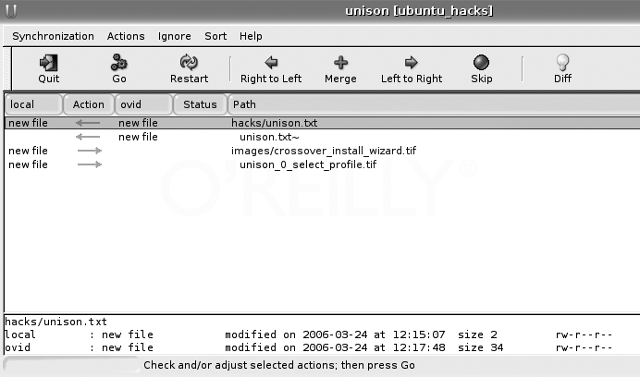Open the Help menu
Viewport: 640px width, 377px height.
click(x=251, y=36)
